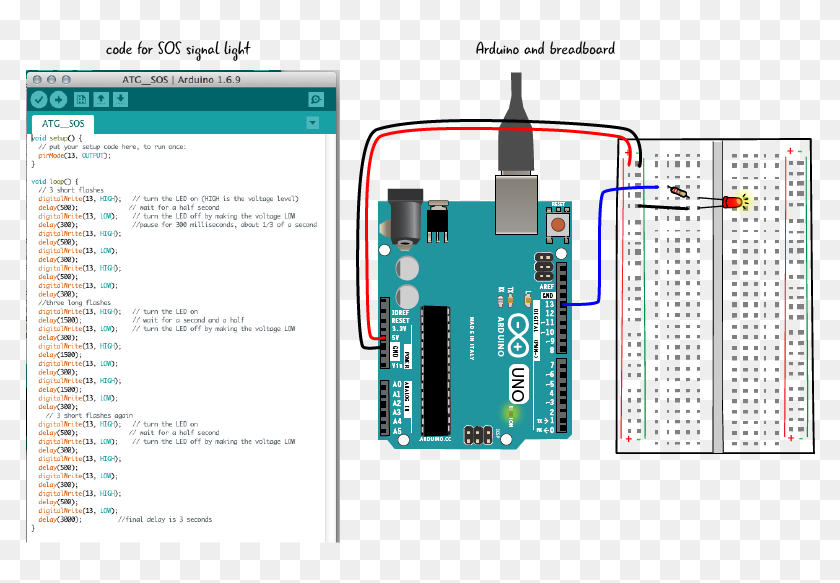Image resolution: width=840 pixels, height=583 pixels.
Task: Click the 'code for SOS signal light' heading
Action: click(x=178, y=50)
